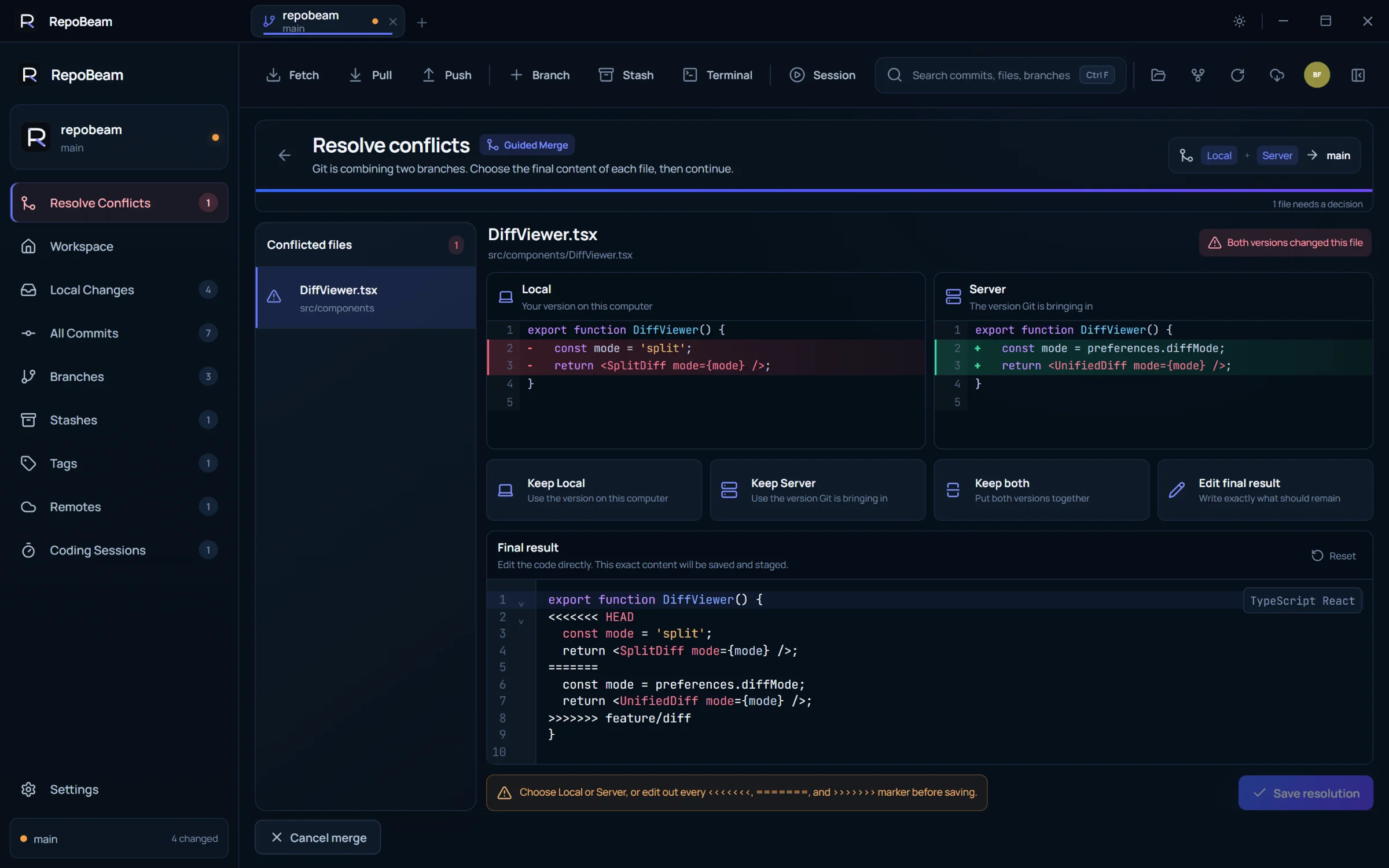Choose Edit final result option
The width and height of the screenshot is (1389, 868).
click(1265, 490)
